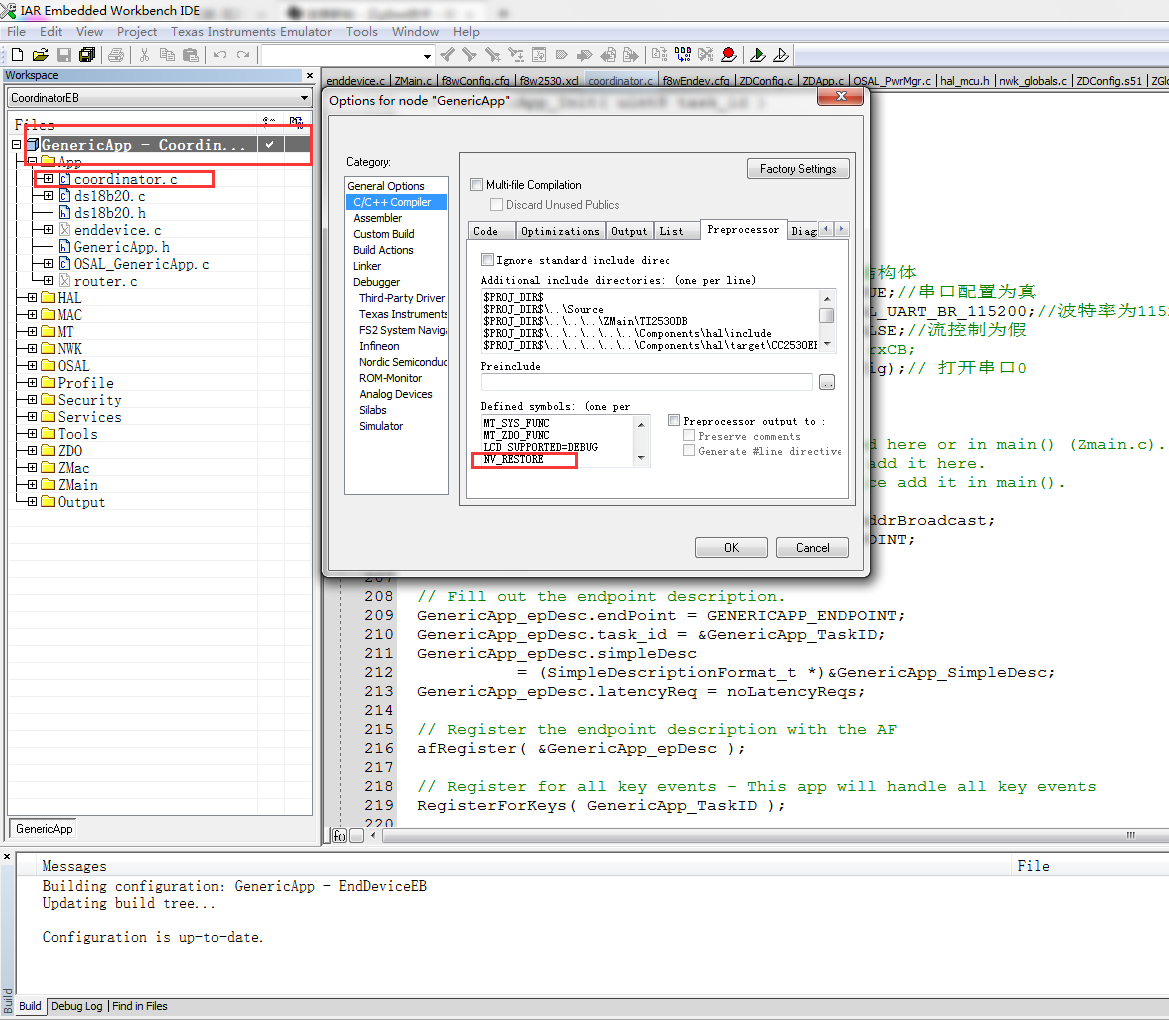Click the include directories scrollbar thumb
Viewport: 1169px width, 1020px height.
pyautogui.click(x=826, y=315)
